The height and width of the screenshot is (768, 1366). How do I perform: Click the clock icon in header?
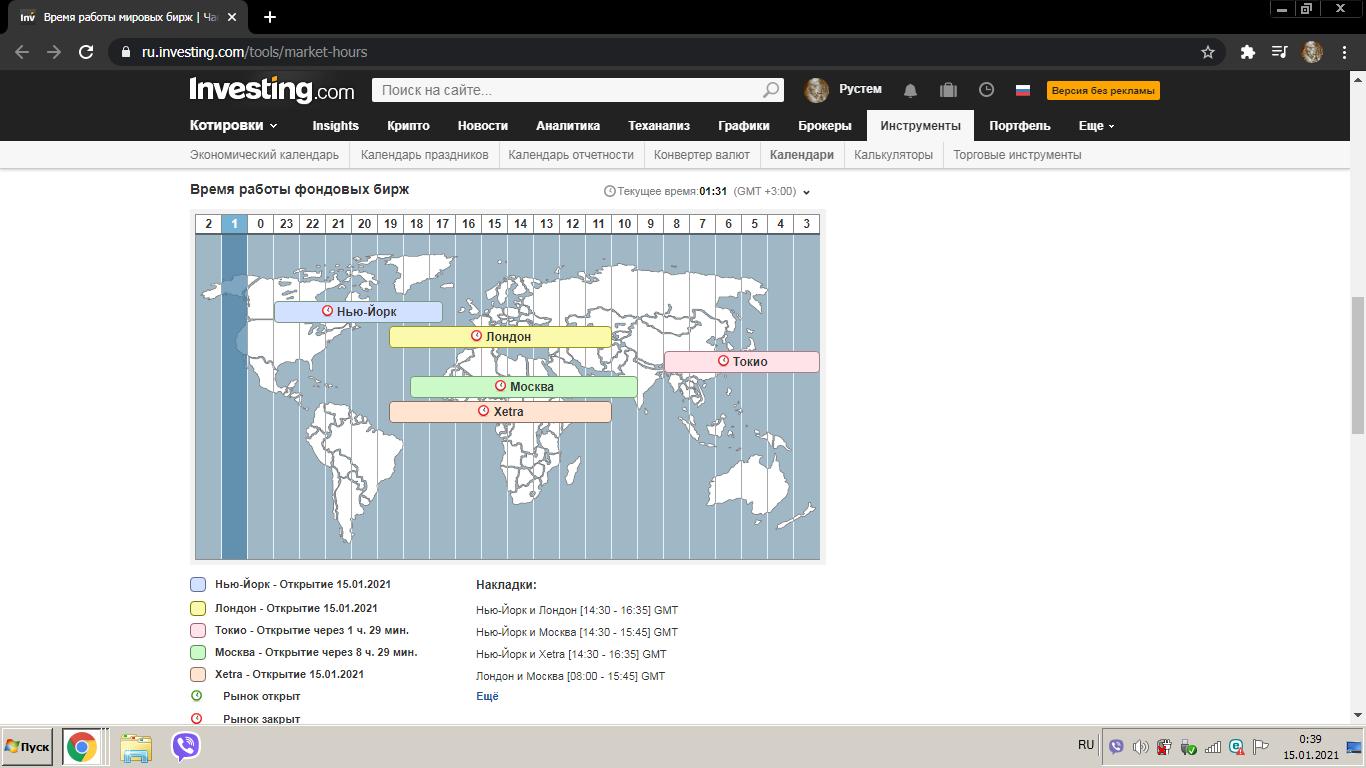click(986, 90)
